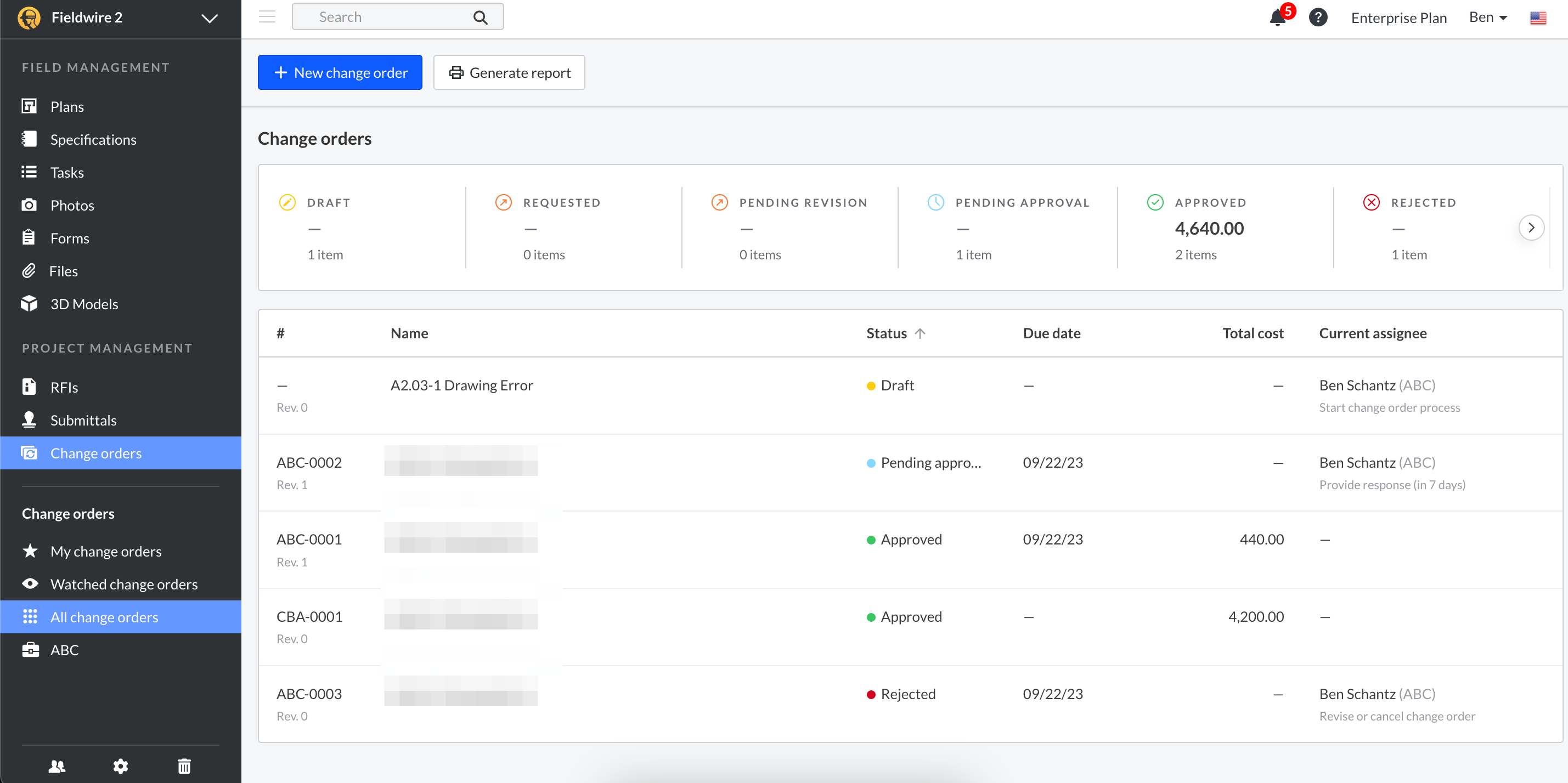Select Change orders in Project Management

click(x=121, y=453)
